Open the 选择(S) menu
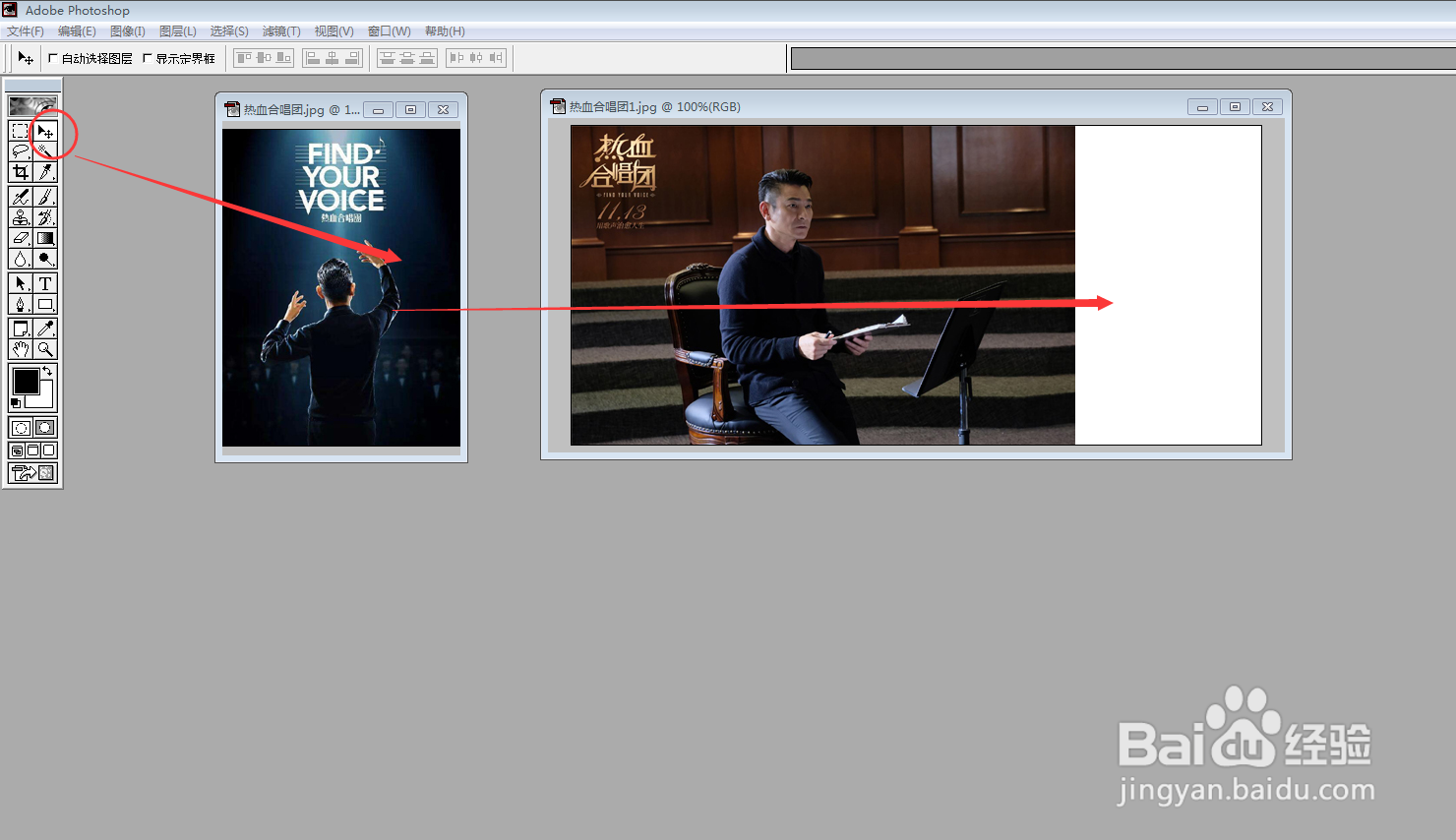 (229, 31)
